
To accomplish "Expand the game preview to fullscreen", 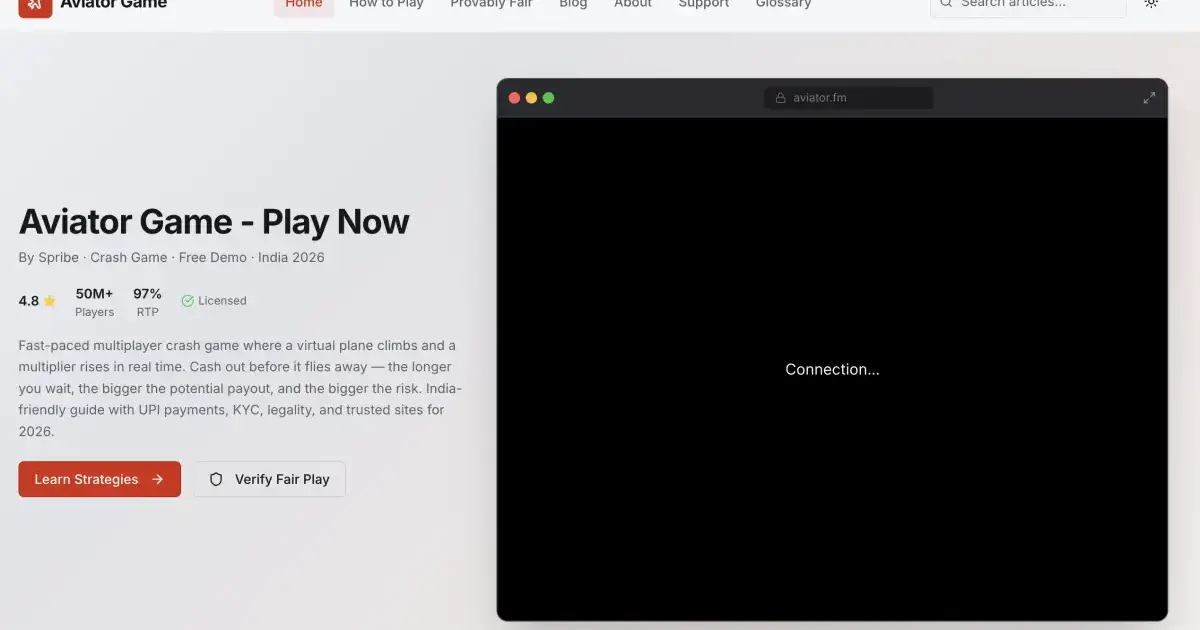I will tap(1149, 98).
